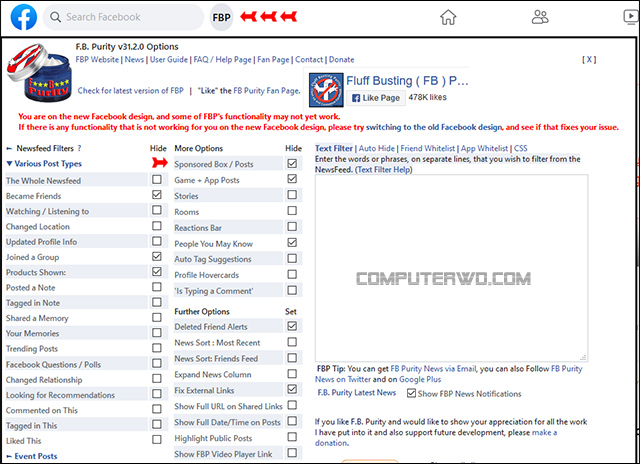Viewport: 640px width, 464px height.
Task: Open the Donate link
Action: tap(342, 60)
